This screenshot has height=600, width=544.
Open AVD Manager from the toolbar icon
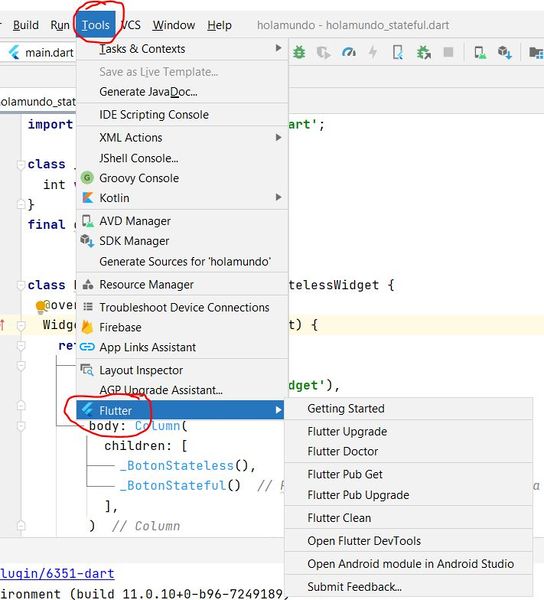pos(480,52)
